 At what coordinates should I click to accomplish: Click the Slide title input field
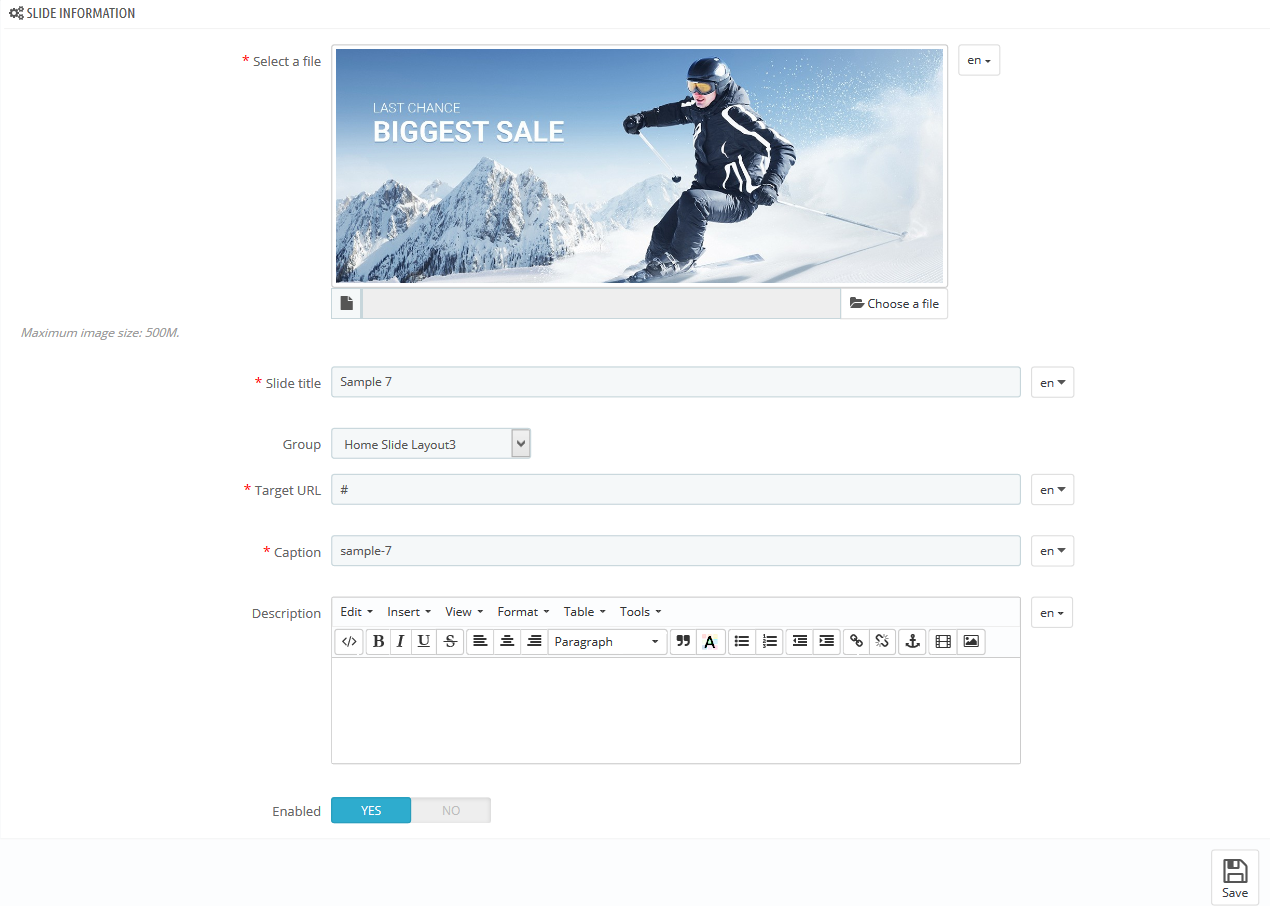pos(676,382)
